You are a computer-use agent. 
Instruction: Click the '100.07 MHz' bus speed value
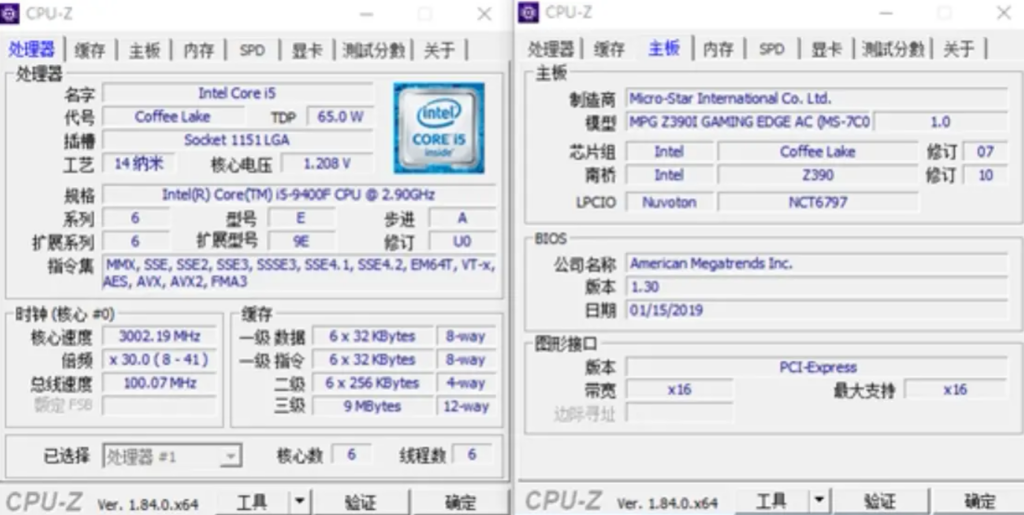pyautogui.click(x=159, y=382)
